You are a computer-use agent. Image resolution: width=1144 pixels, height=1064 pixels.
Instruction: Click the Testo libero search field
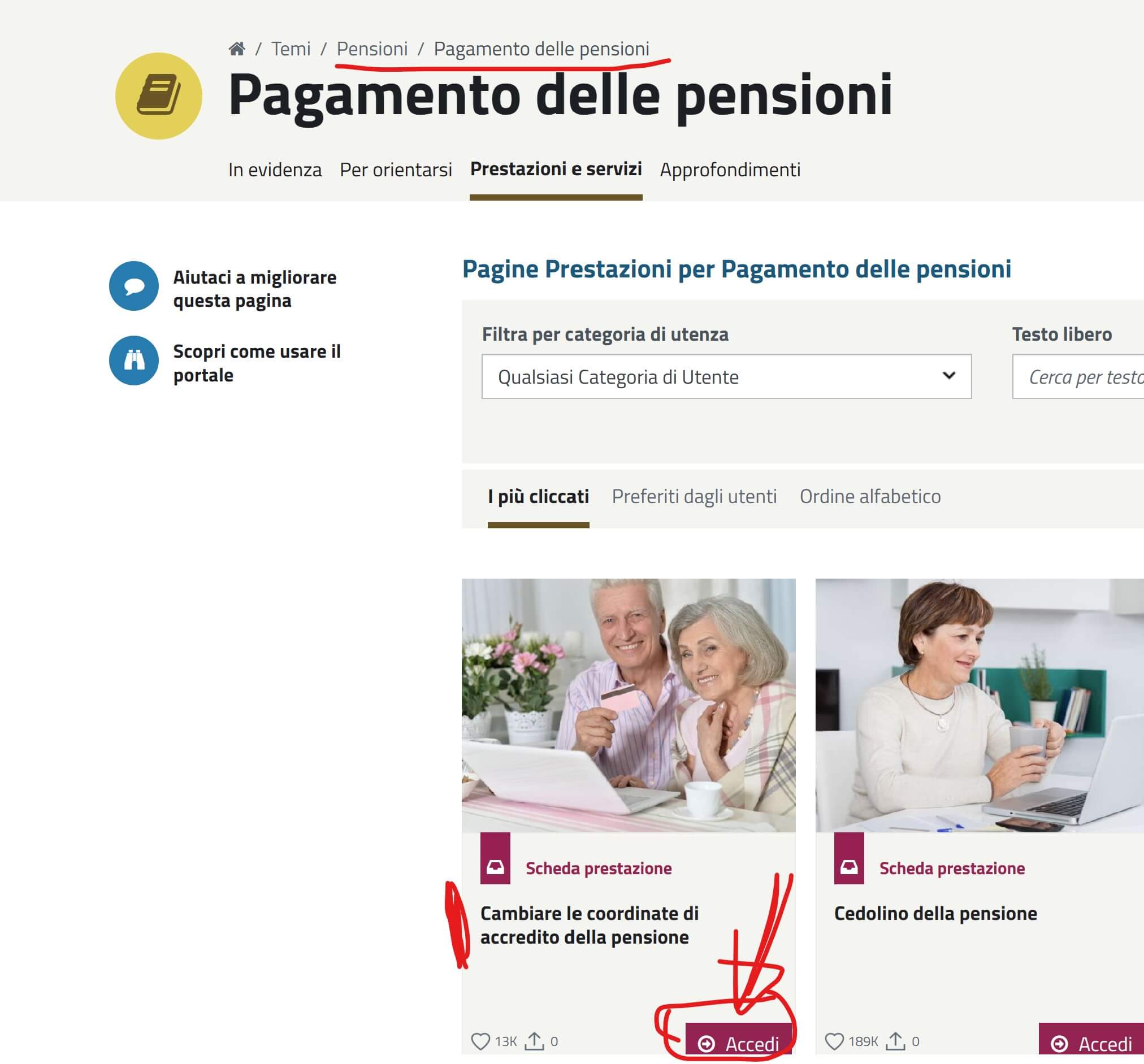click(1078, 377)
